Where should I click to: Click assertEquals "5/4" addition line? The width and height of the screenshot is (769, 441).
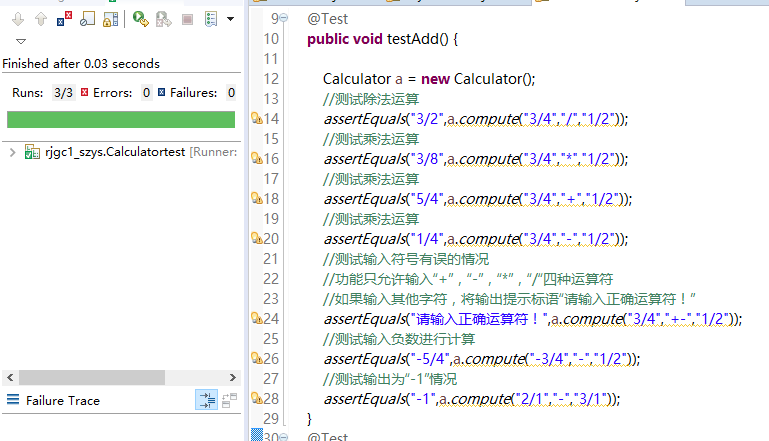click(x=478, y=199)
